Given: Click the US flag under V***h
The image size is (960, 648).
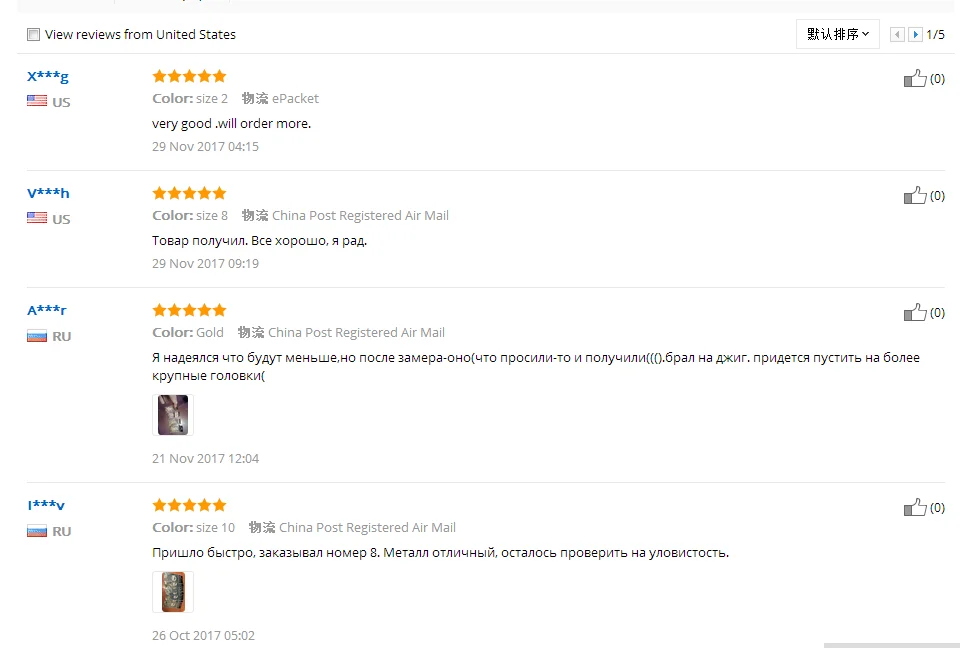Looking at the screenshot, I should point(37,218).
